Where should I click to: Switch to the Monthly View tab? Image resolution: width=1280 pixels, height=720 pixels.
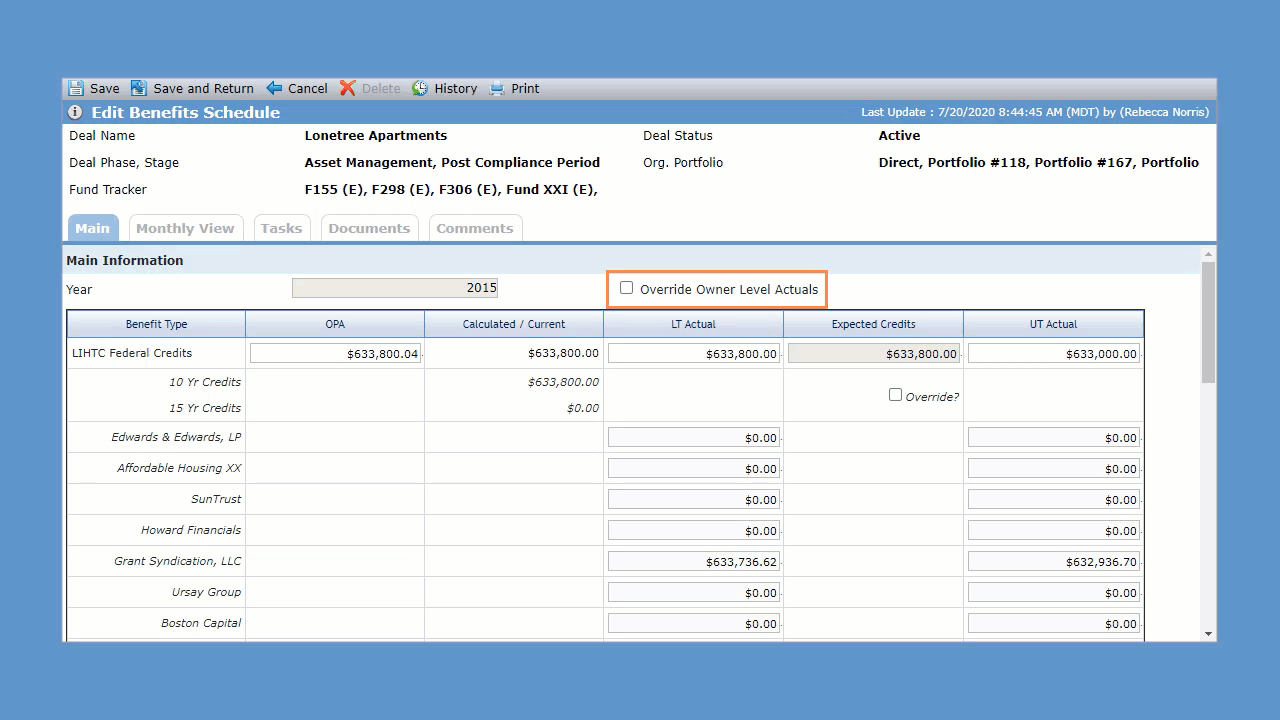pos(185,228)
